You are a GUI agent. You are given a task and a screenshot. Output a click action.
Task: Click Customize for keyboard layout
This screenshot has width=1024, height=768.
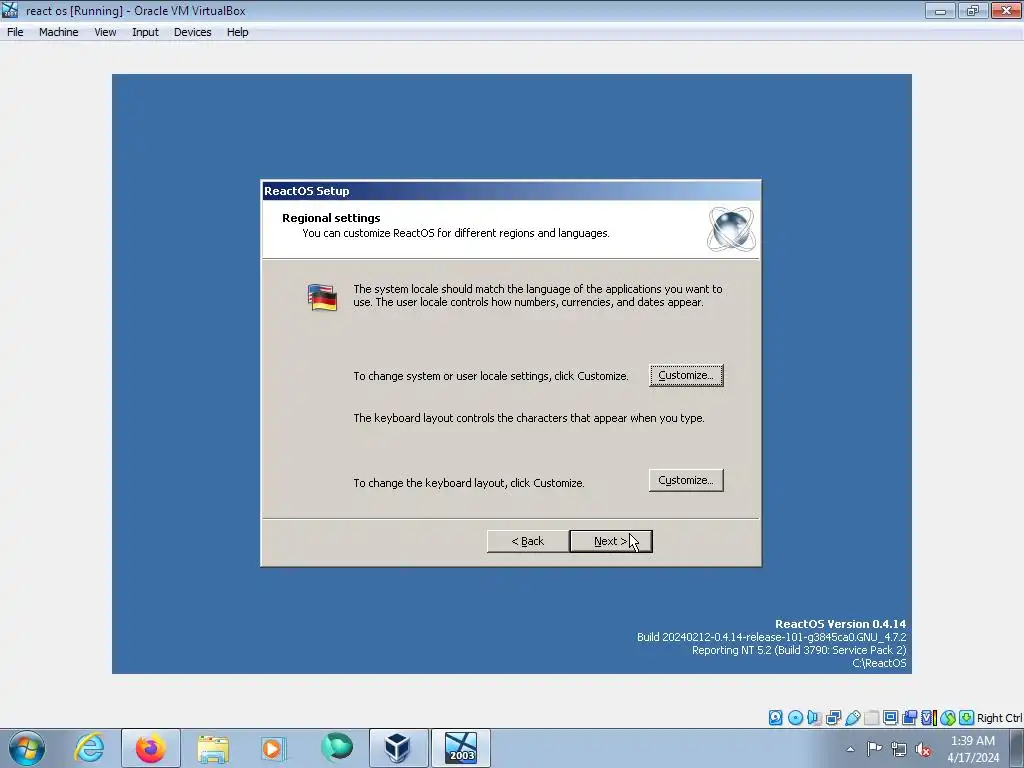click(686, 480)
